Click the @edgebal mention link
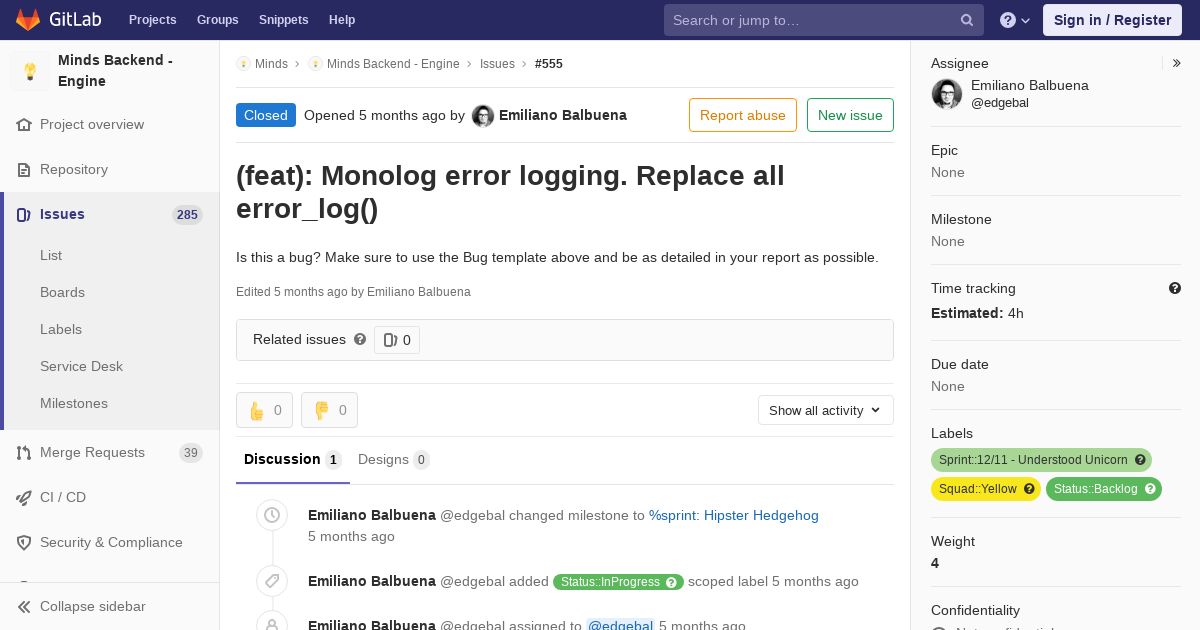This screenshot has width=1200, height=630. [x=620, y=625]
